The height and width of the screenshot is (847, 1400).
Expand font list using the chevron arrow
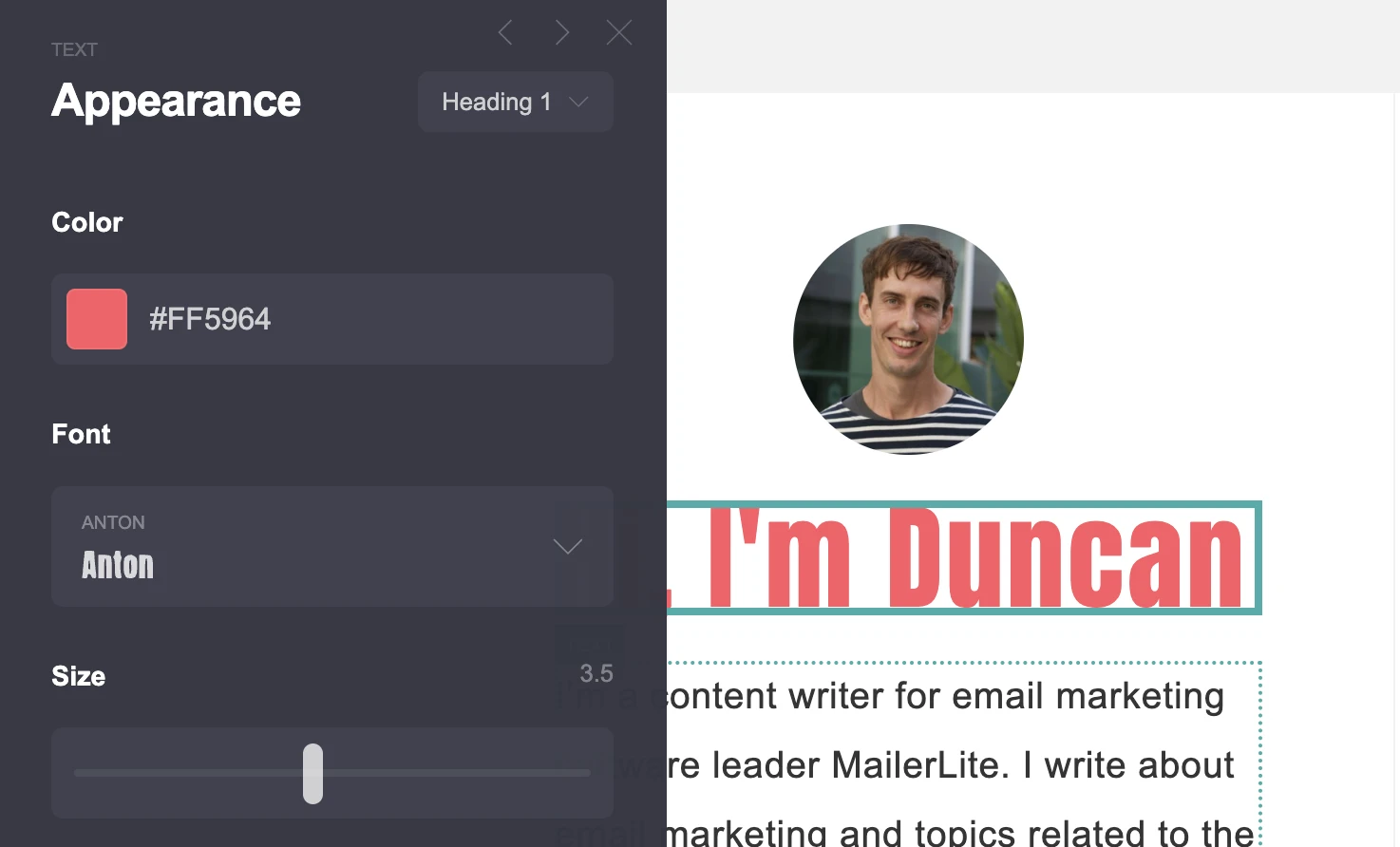567,547
